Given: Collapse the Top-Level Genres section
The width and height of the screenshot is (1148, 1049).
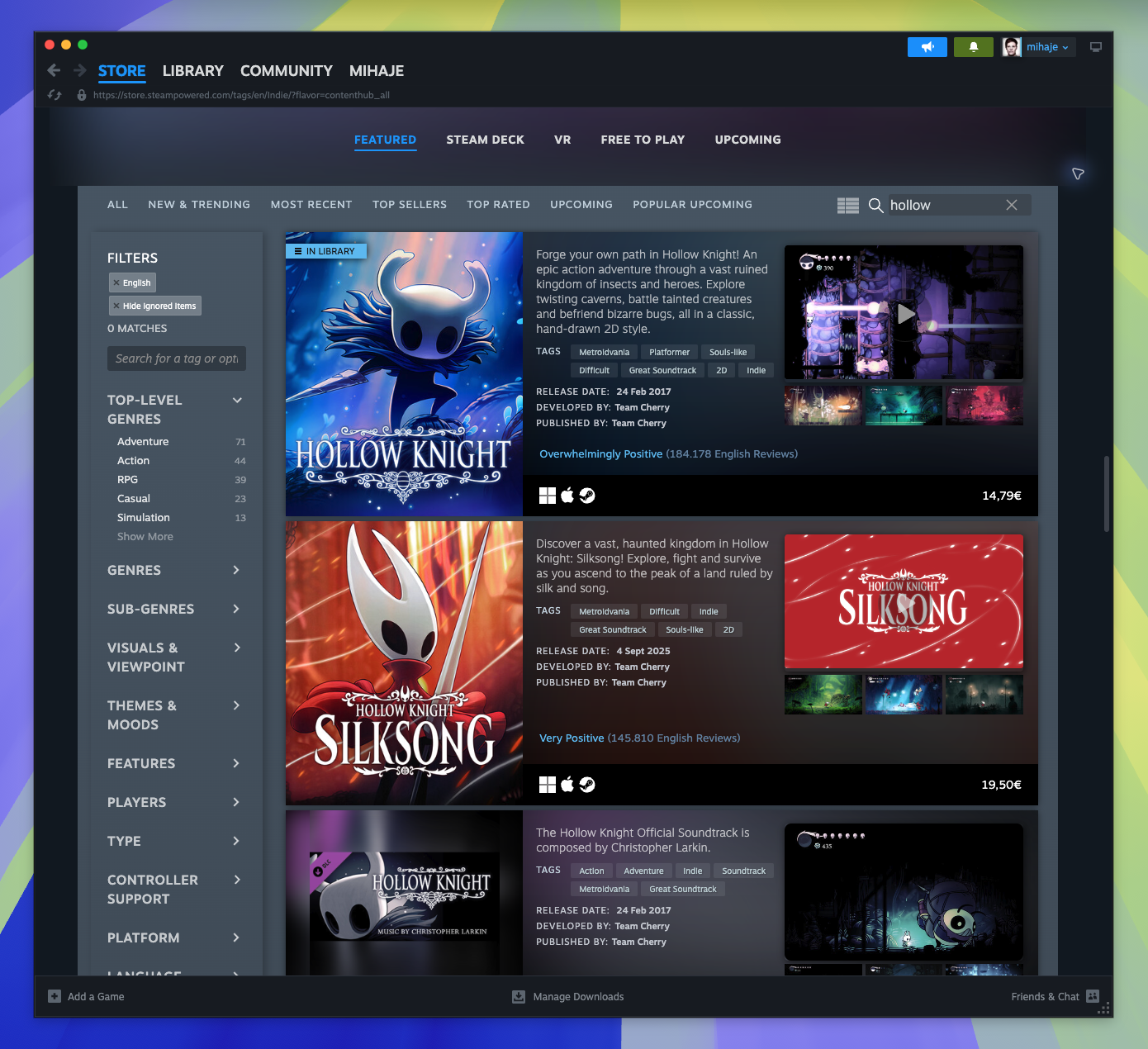Looking at the screenshot, I should [x=237, y=401].
